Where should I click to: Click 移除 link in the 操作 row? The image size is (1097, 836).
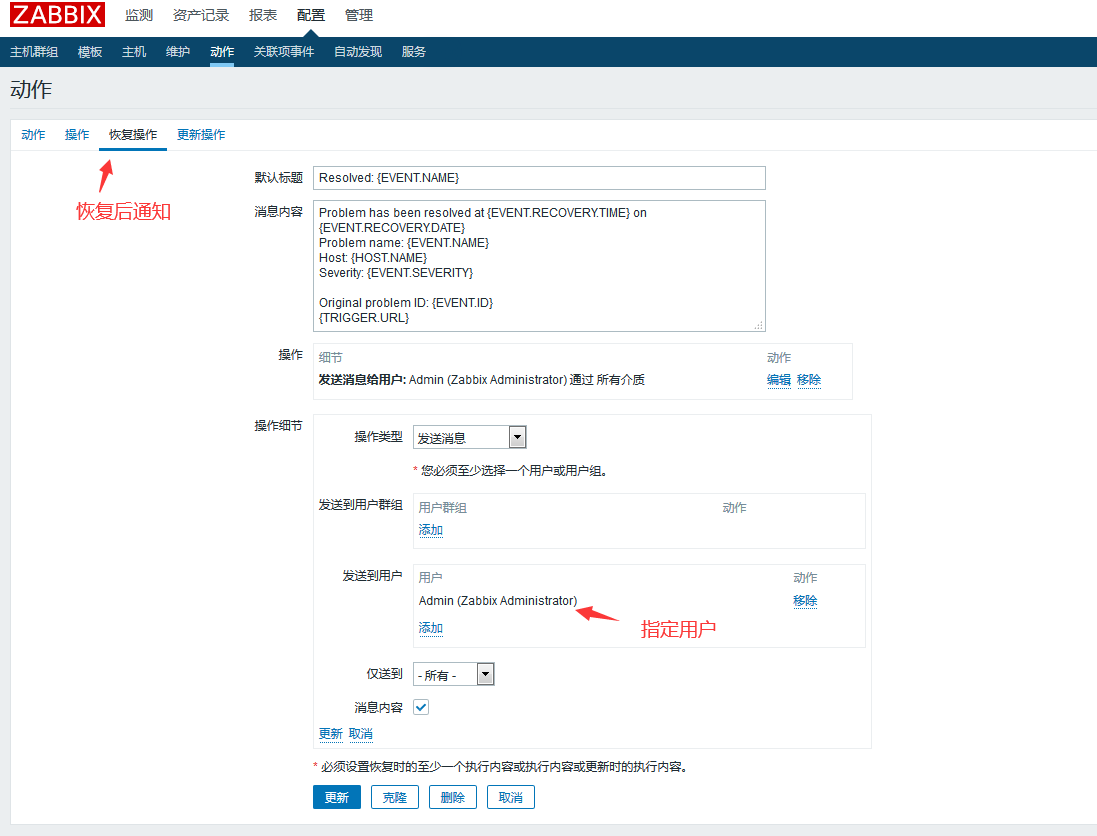pyautogui.click(x=809, y=380)
